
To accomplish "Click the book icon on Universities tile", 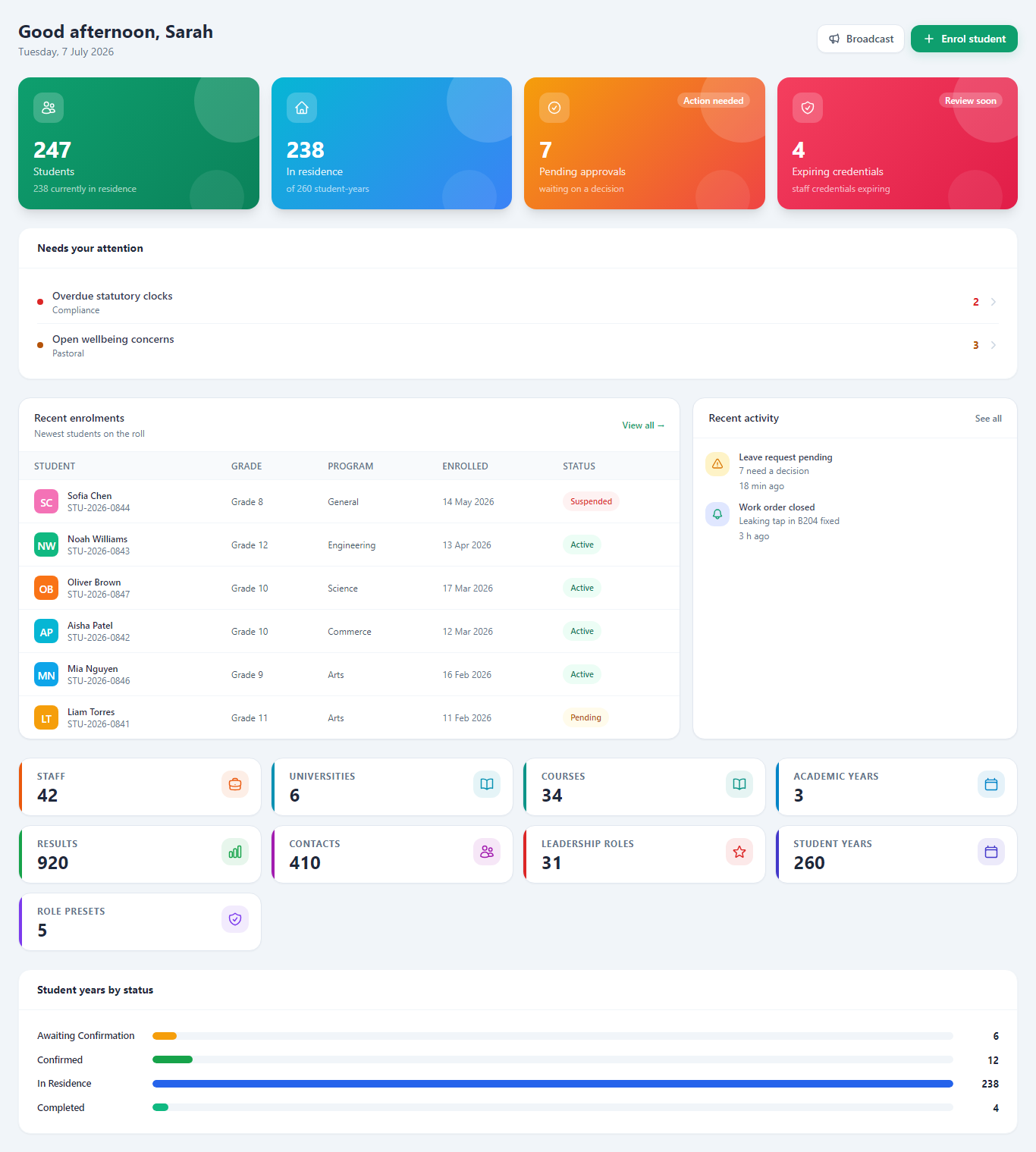I will (x=487, y=784).
